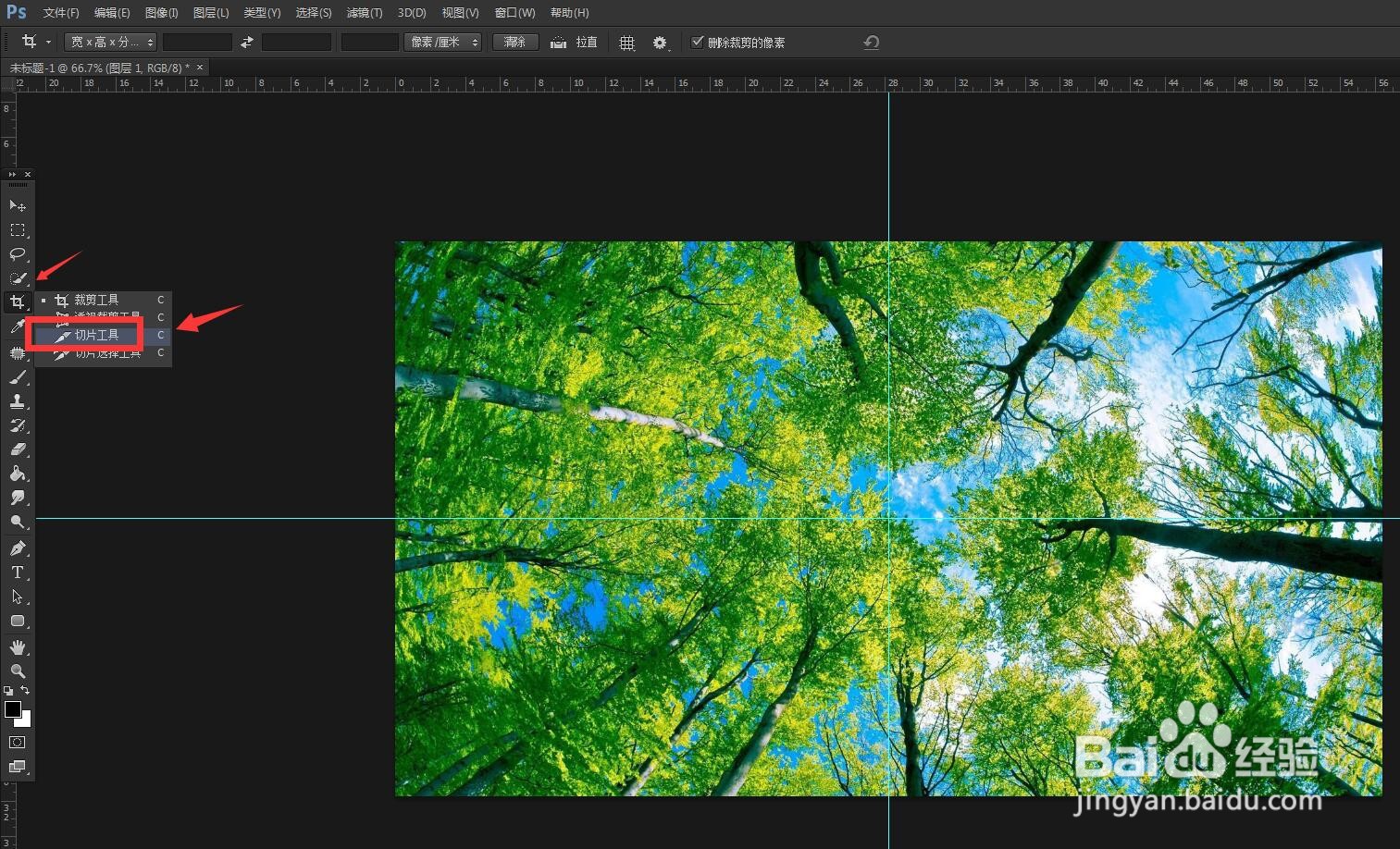Choose 裁剪工具 from the flyout
Image resolution: width=1400 pixels, height=849 pixels.
coord(103,300)
